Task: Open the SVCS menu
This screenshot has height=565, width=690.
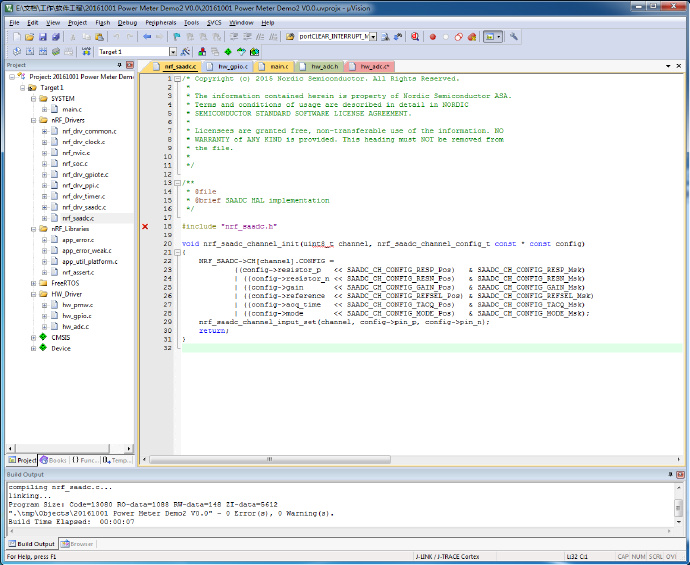Action: click(x=214, y=23)
